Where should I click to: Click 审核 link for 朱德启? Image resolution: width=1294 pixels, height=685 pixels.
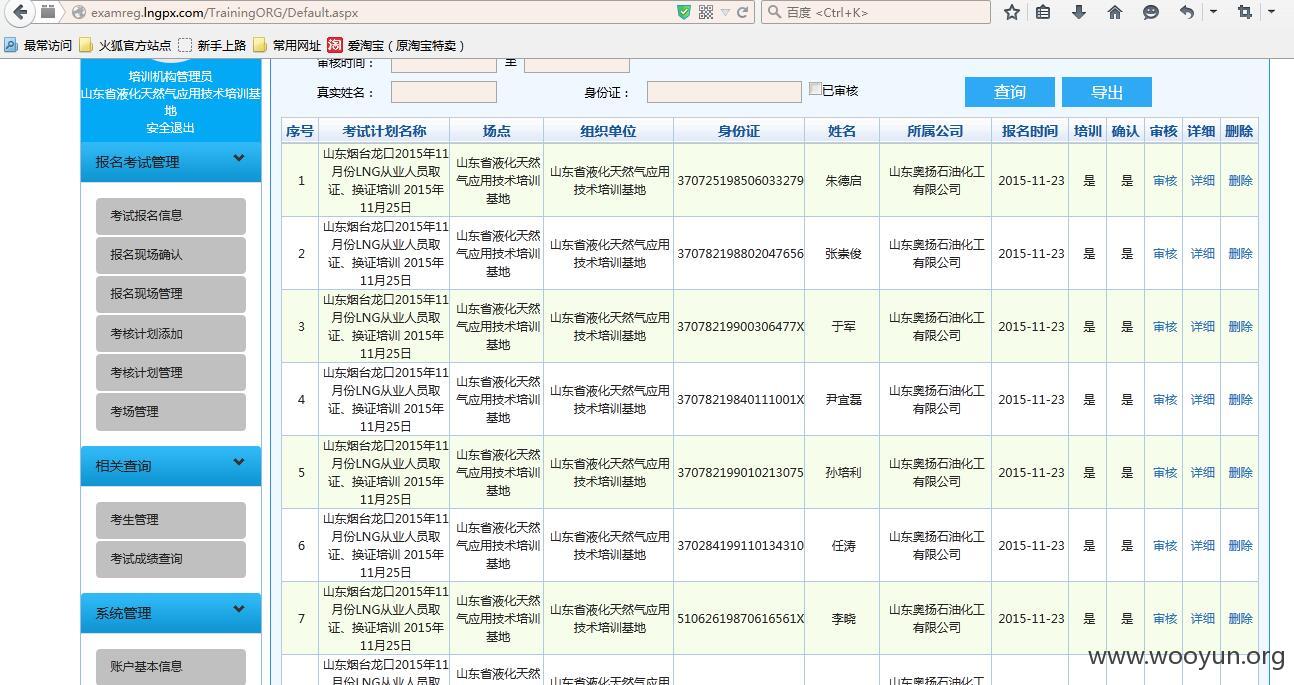point(1164,181)
